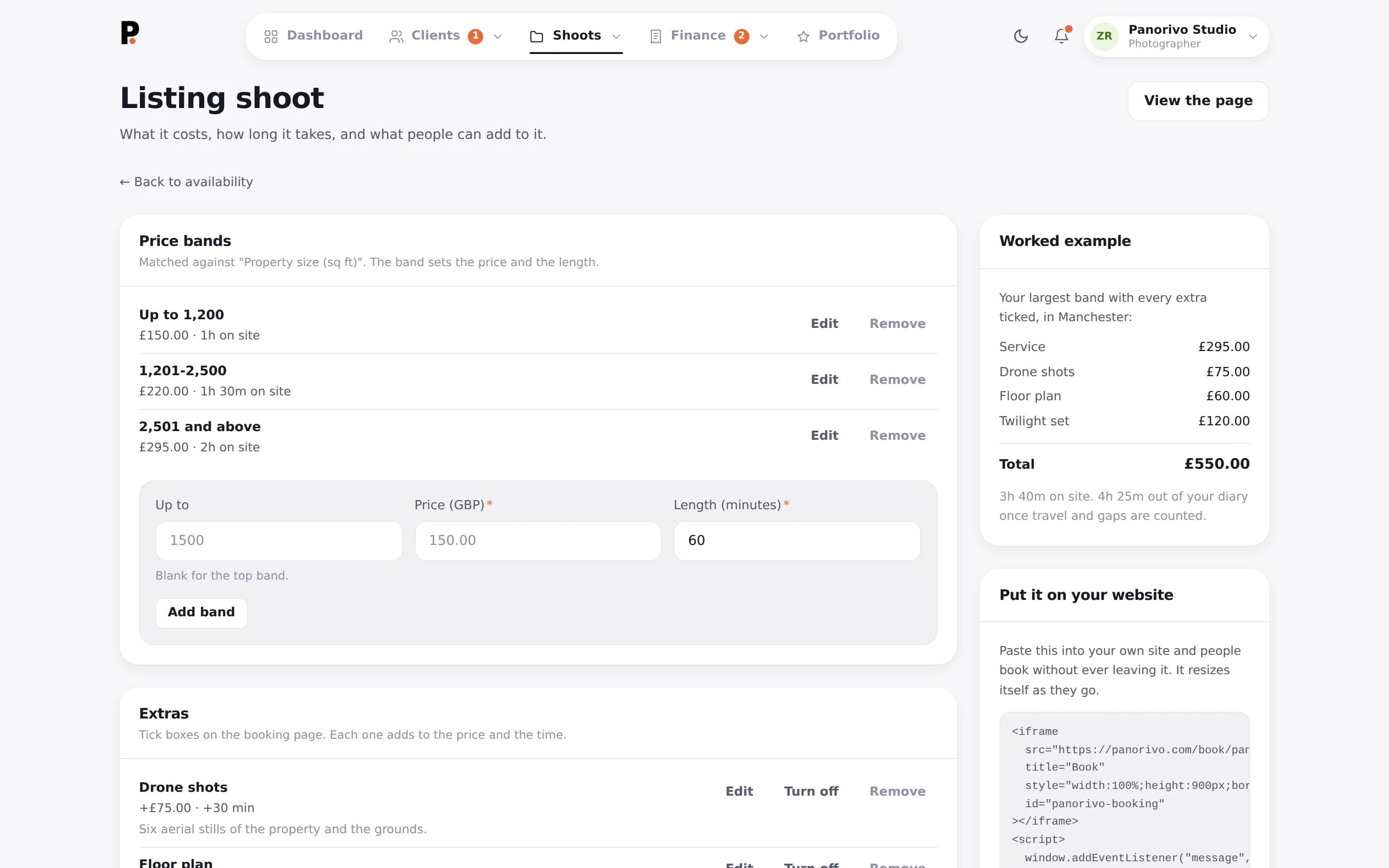Click the iframe embed code block
Viewport: 1389px width, 868px height.
pyautogui.click(x=1124, y=790)
